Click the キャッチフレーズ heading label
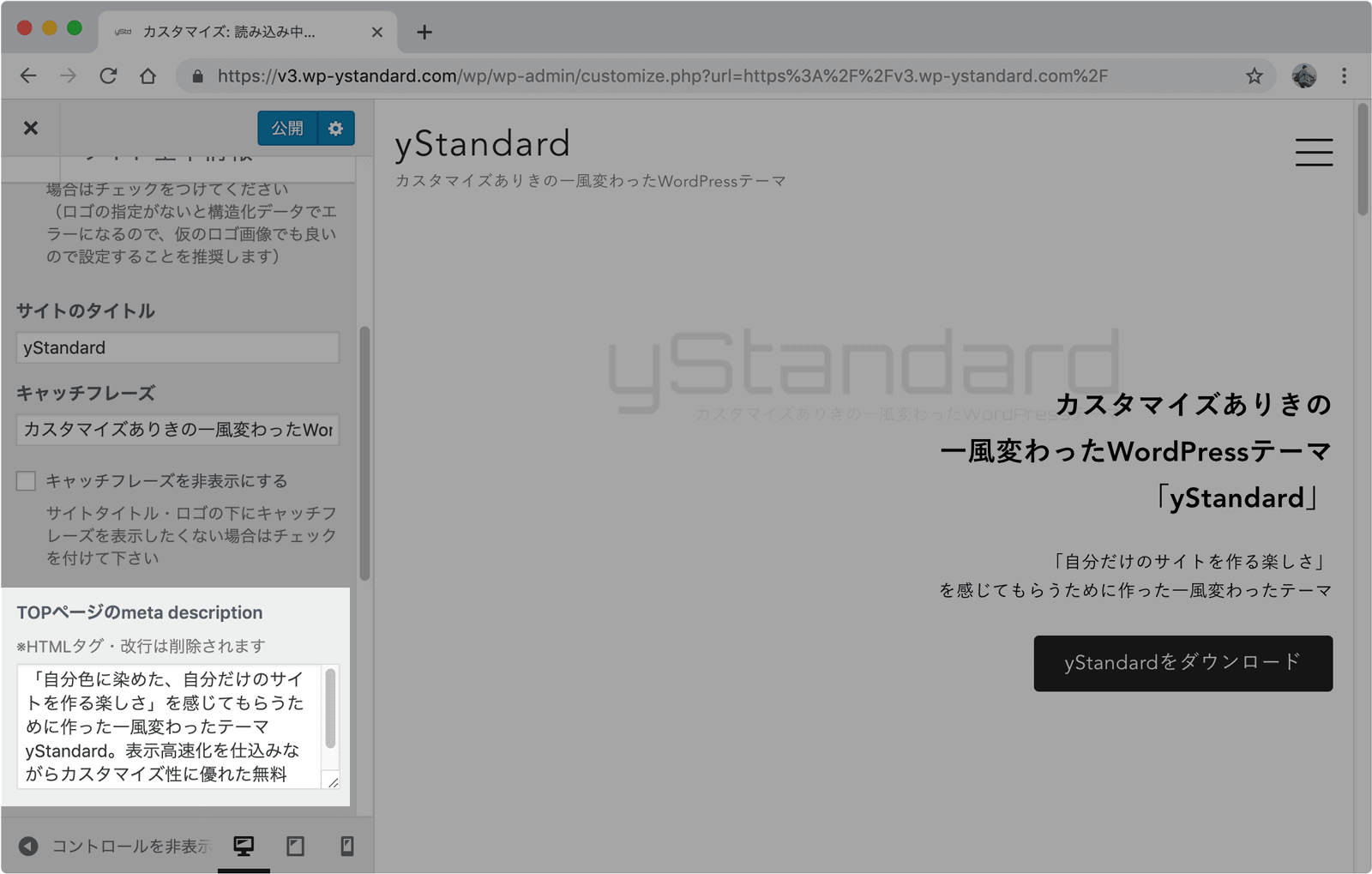This screenshot has width=1372, height=874. point(86,393)
